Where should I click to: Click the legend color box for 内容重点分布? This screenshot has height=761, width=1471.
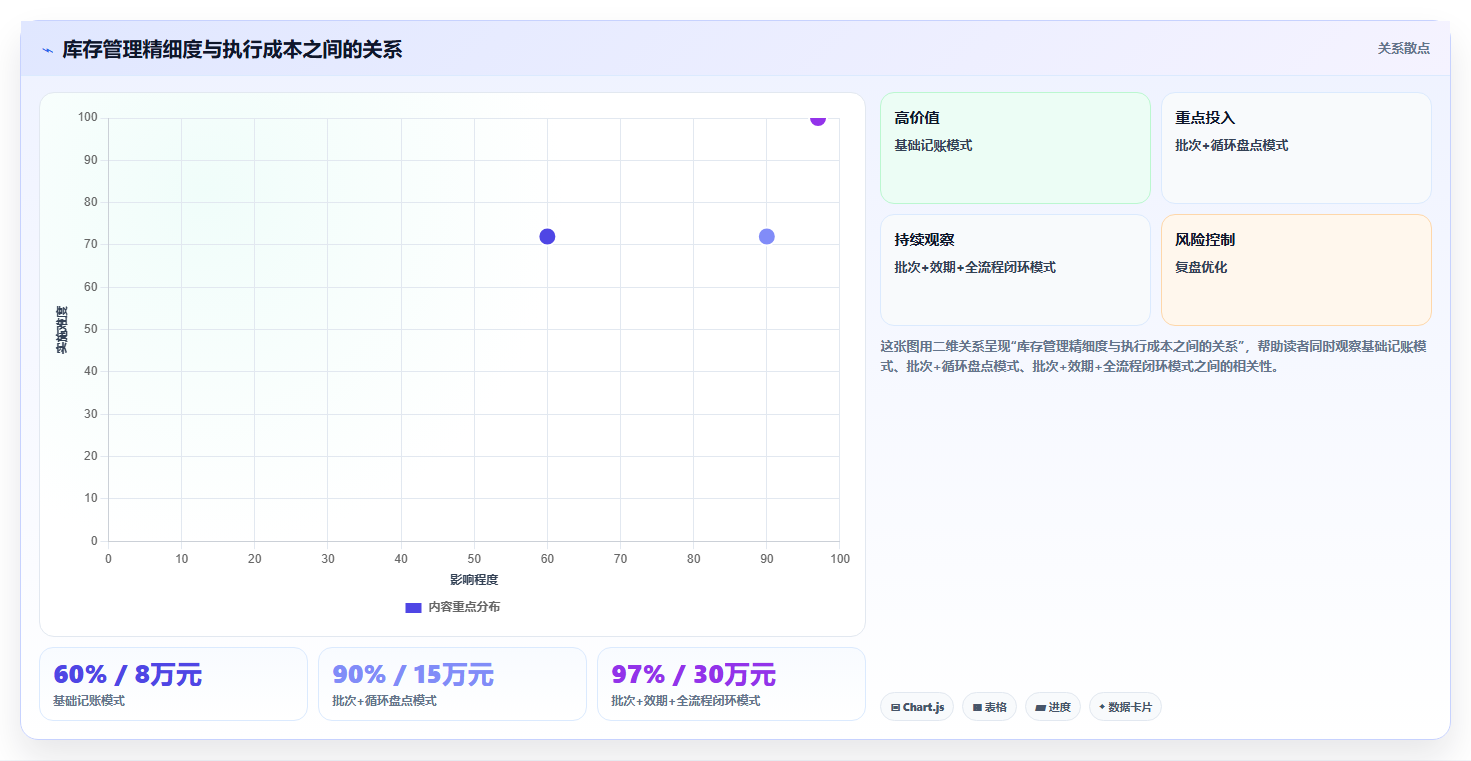(x=413, y=607)
